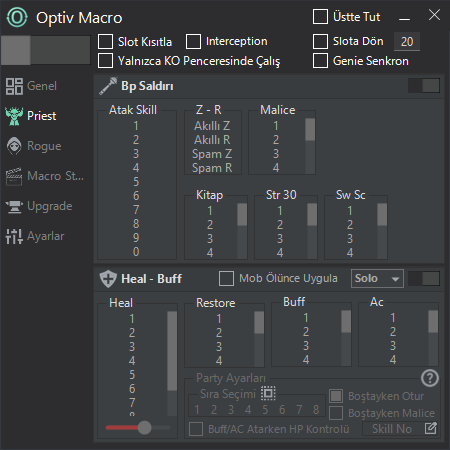Open the Upgrade anvil icon
The image size is (450, 450).
point(14,206)
